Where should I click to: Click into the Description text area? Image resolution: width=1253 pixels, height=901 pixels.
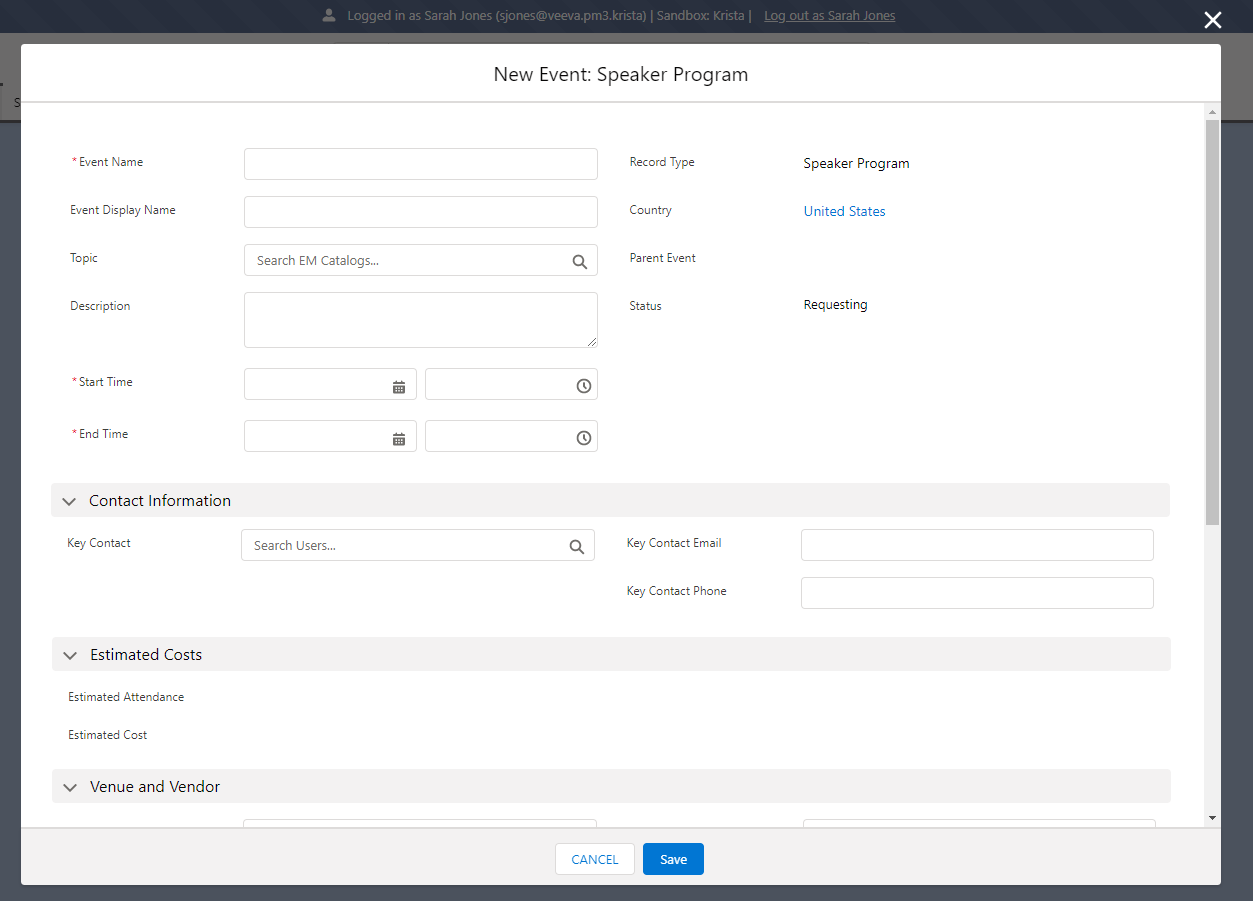(420, 320)
